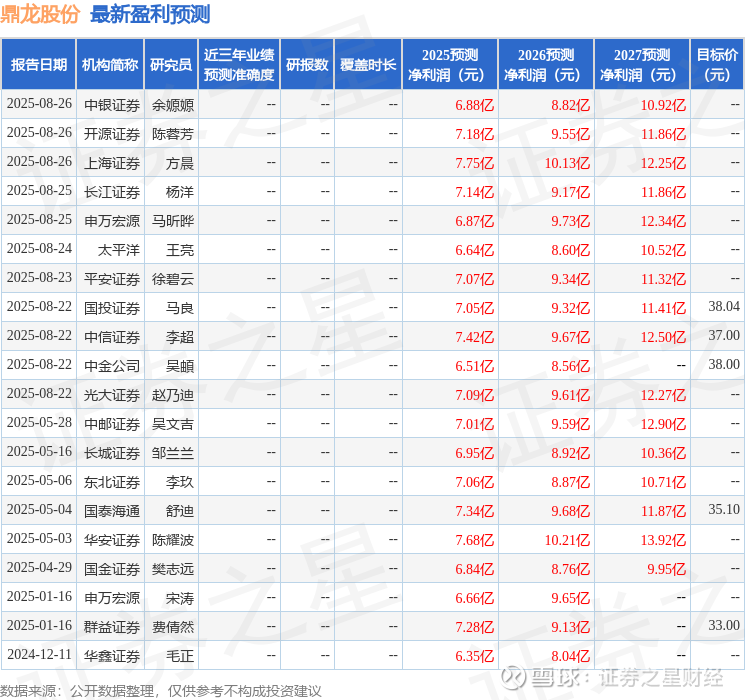Click analyst name 吴文吉
The image size is (745, 700).
173,424
